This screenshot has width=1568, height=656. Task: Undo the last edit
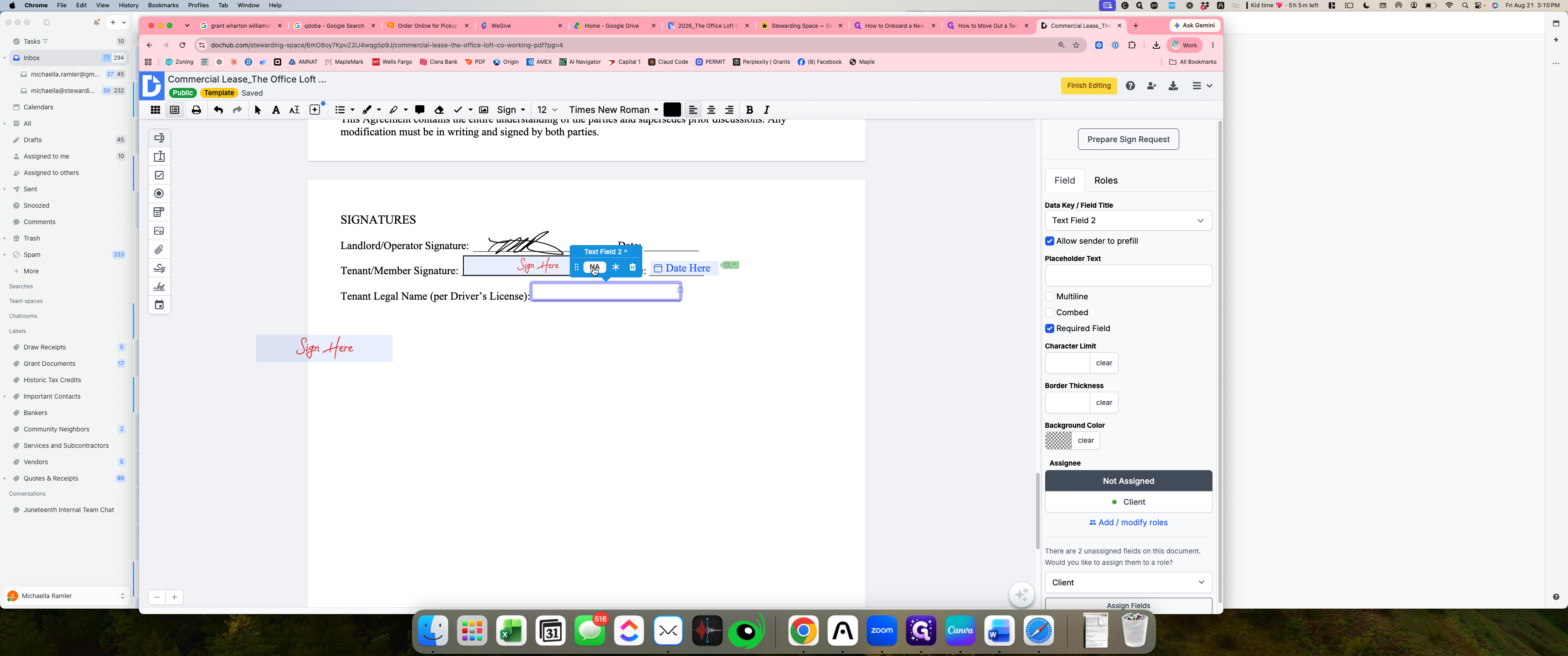(218, 109)
